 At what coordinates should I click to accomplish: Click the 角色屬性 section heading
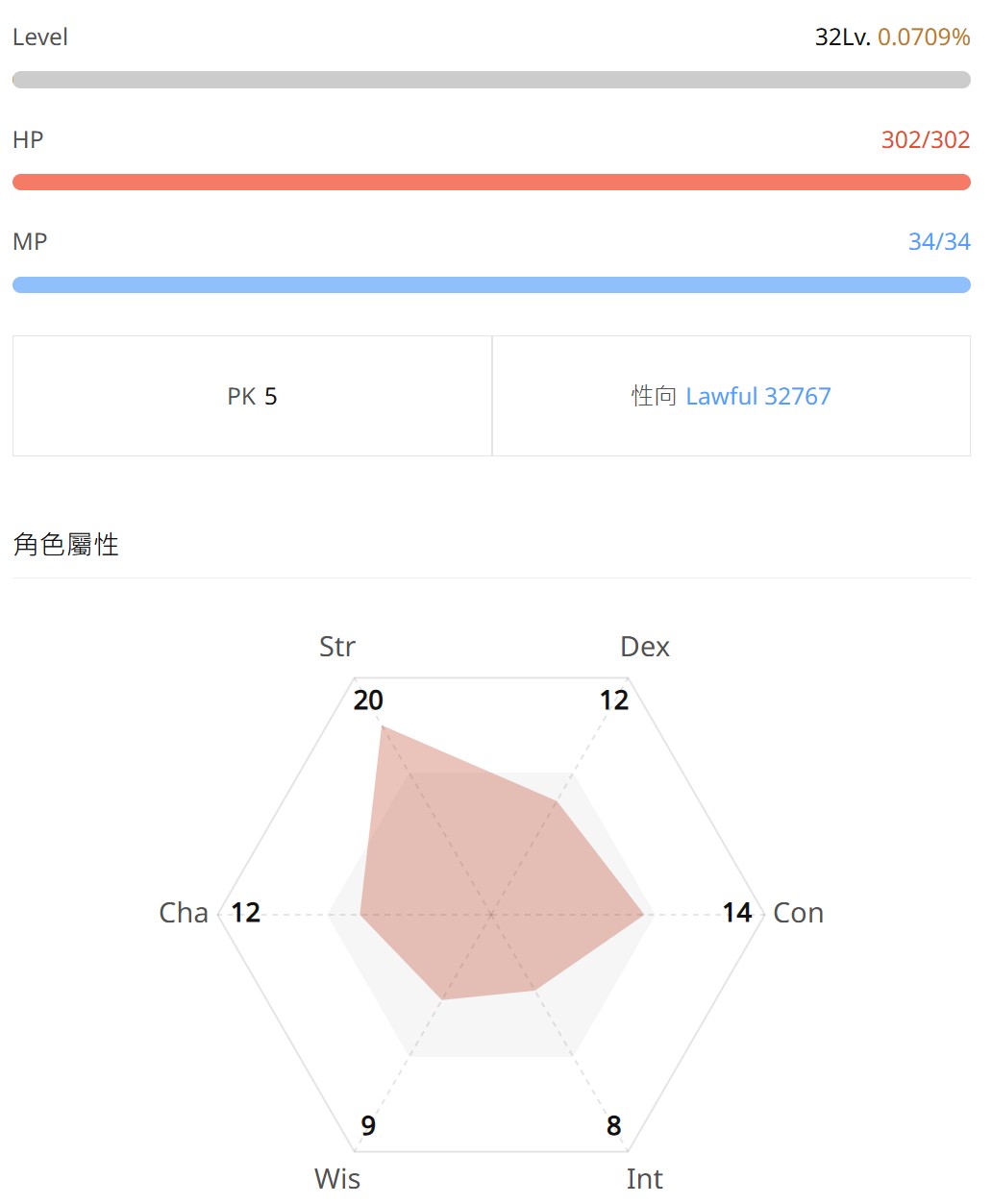click(66, 545)
